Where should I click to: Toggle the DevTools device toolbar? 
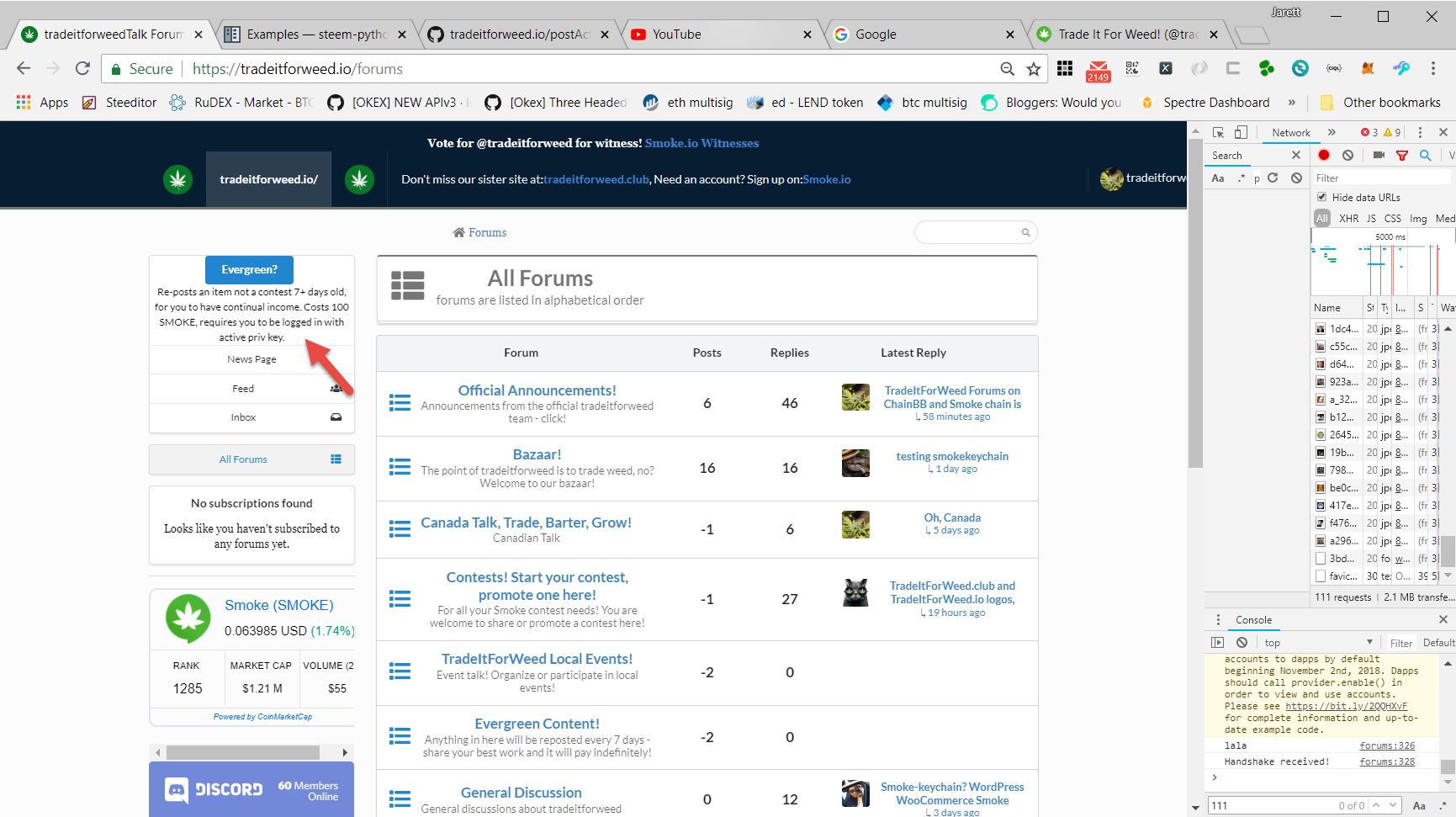(1241, 132)
